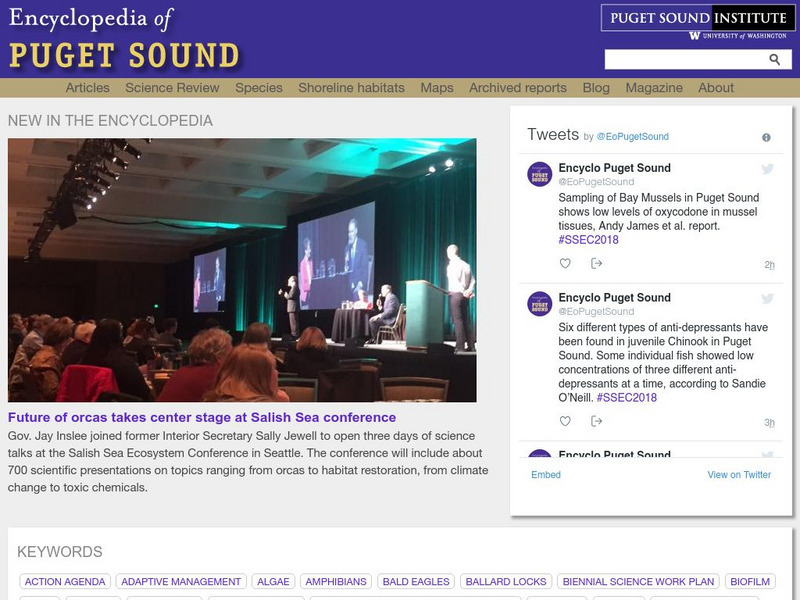Screen dimensions: 800x600
Task: Select the ADAPTIVE MANAGEMENT keyword
Action: click(x=181, y=582)
